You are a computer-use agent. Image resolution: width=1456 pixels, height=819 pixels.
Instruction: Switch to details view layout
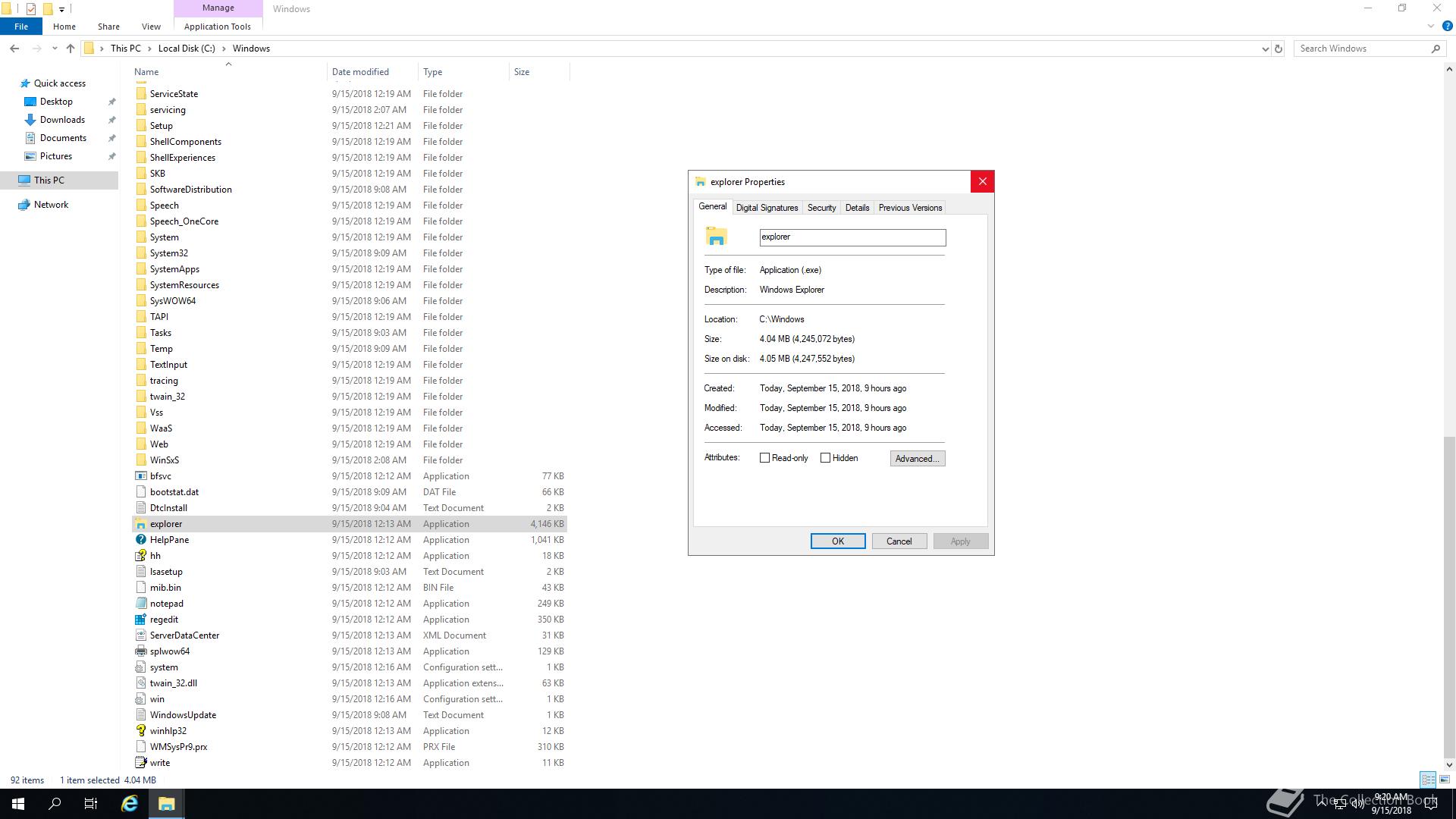click(1428, 780)
